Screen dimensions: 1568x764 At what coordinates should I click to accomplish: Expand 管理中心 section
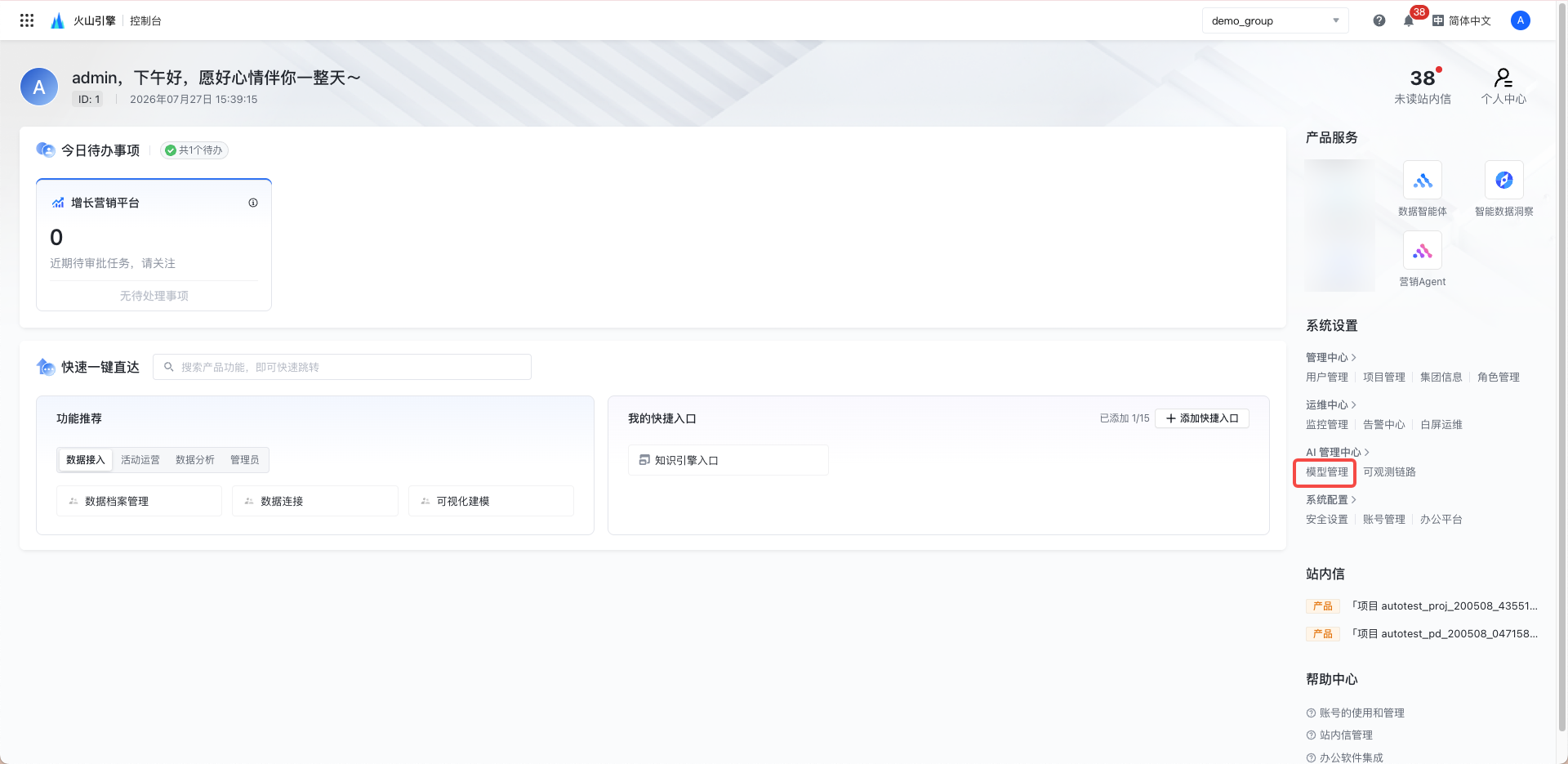tap(1330, 357)
